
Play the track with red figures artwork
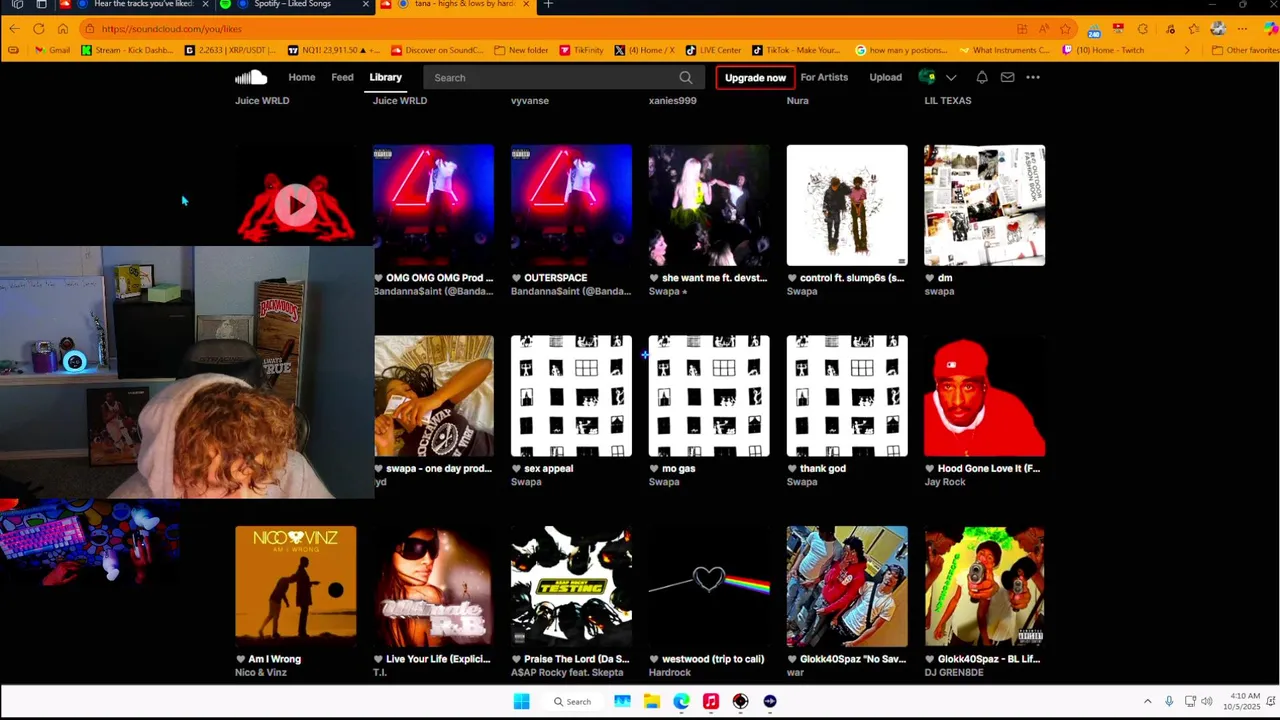click(x=295, y=205)
